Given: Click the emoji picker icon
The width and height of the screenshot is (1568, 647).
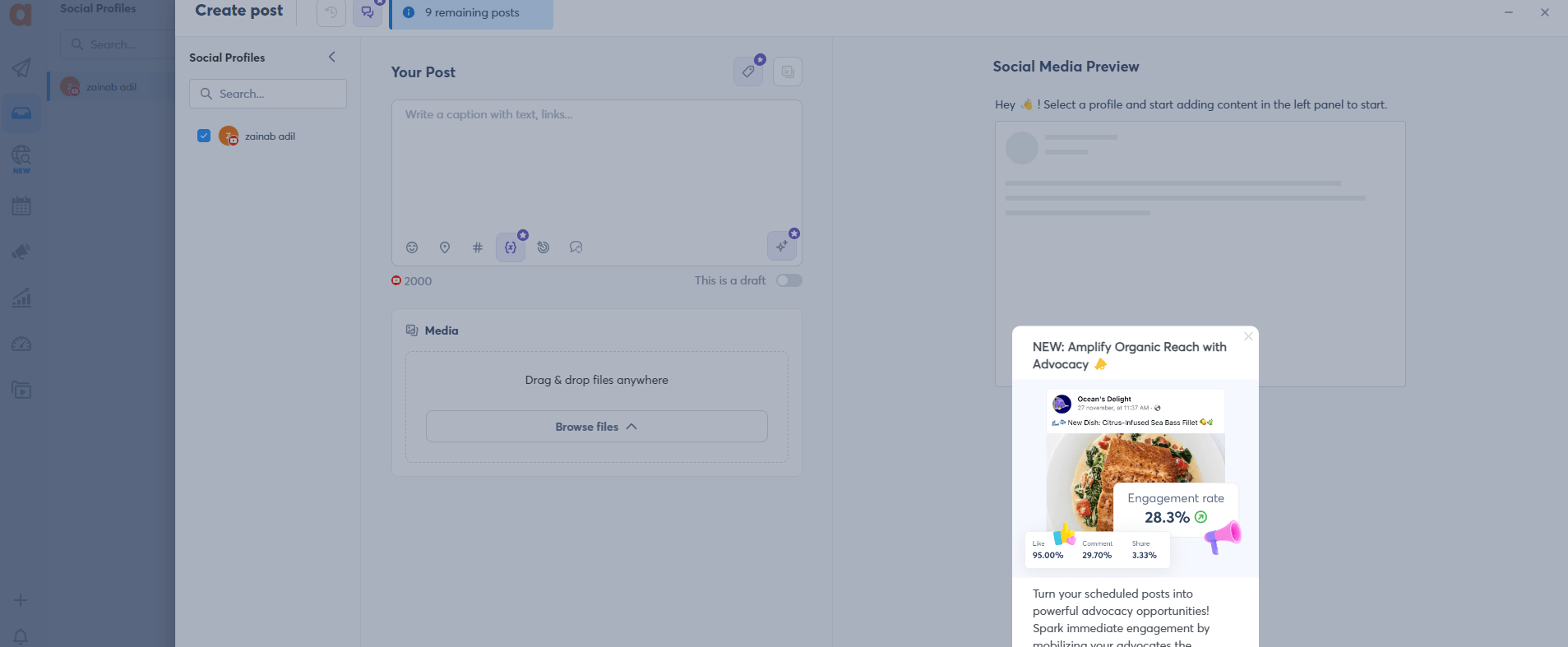Looking at the screenshot, I should pyautogui.click(x=412, y=247).
